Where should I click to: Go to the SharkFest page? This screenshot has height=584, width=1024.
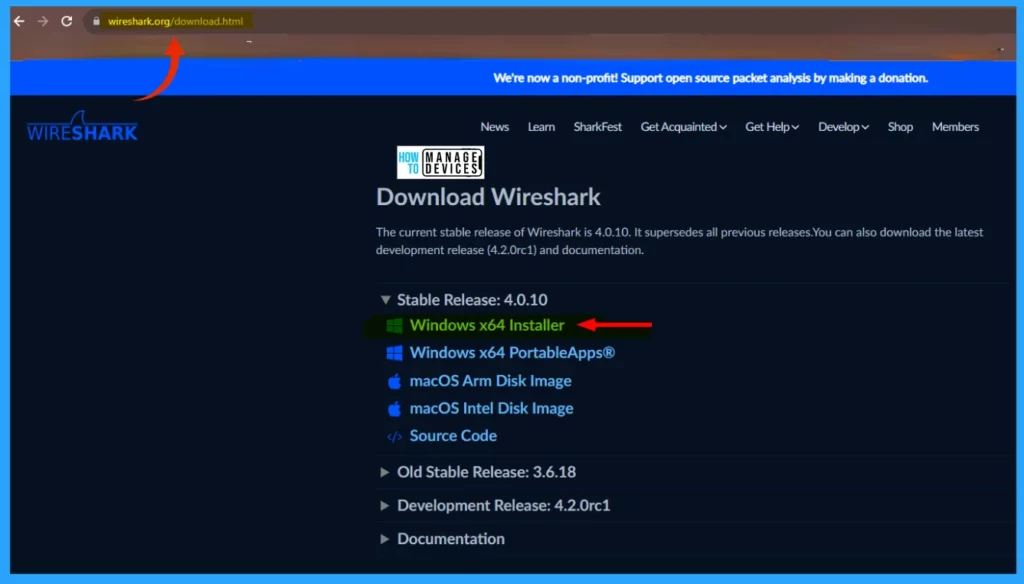pyautogui.click(x=598, y=127)
